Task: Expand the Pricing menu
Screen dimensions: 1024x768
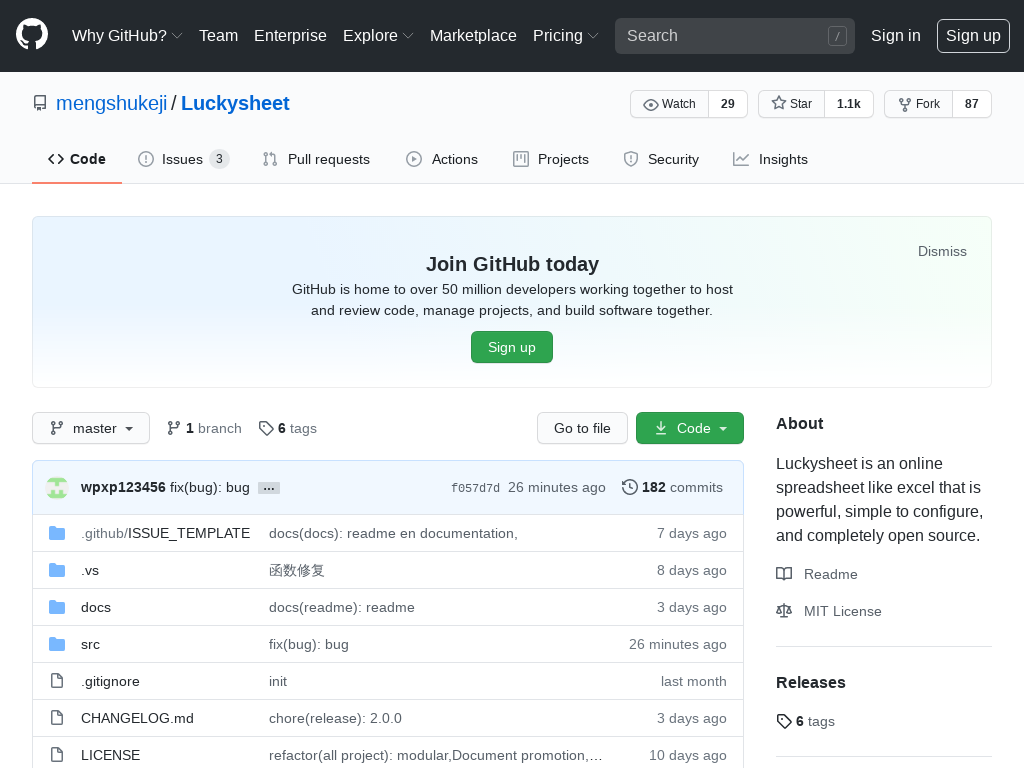Action: click(566, 36)
